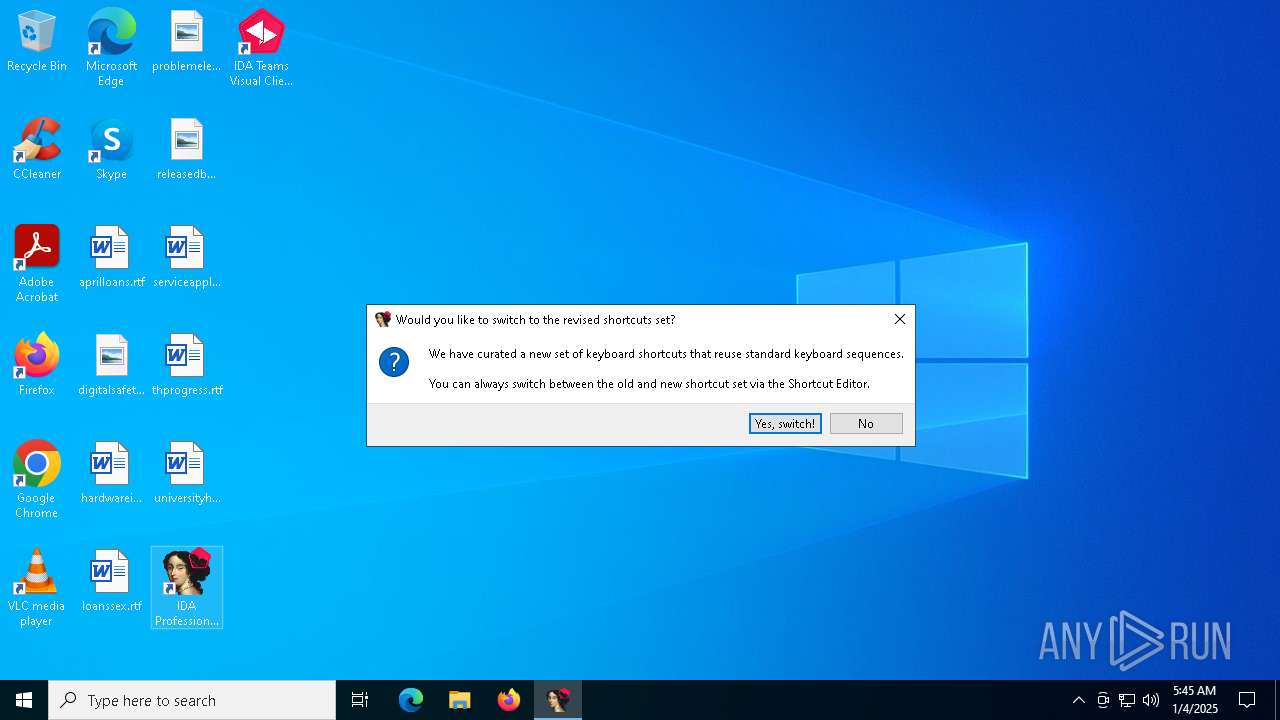
Task: Select IDA Professional desktop shortcut
Action: coord(187,588)
